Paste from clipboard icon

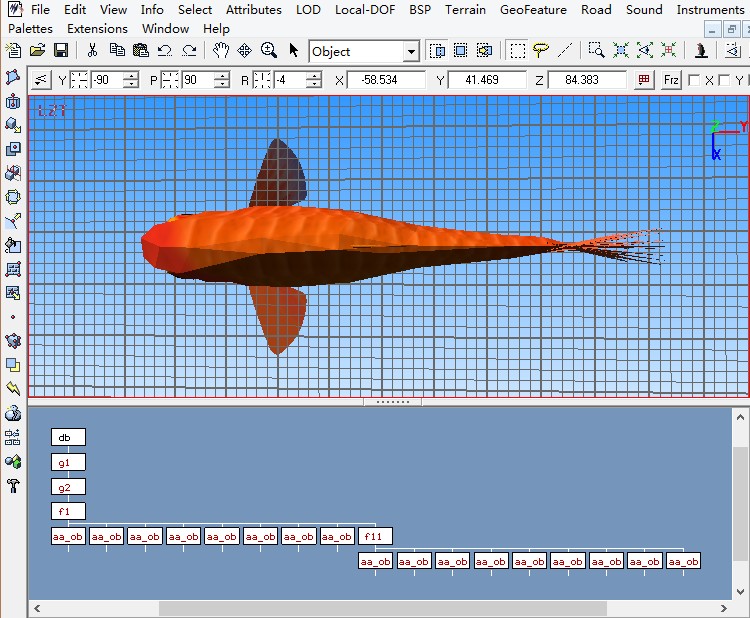(141, 50)
